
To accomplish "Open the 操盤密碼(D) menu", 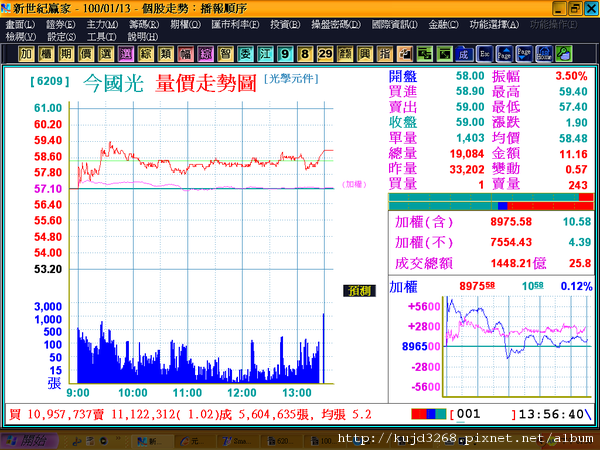I will point(336,24).
